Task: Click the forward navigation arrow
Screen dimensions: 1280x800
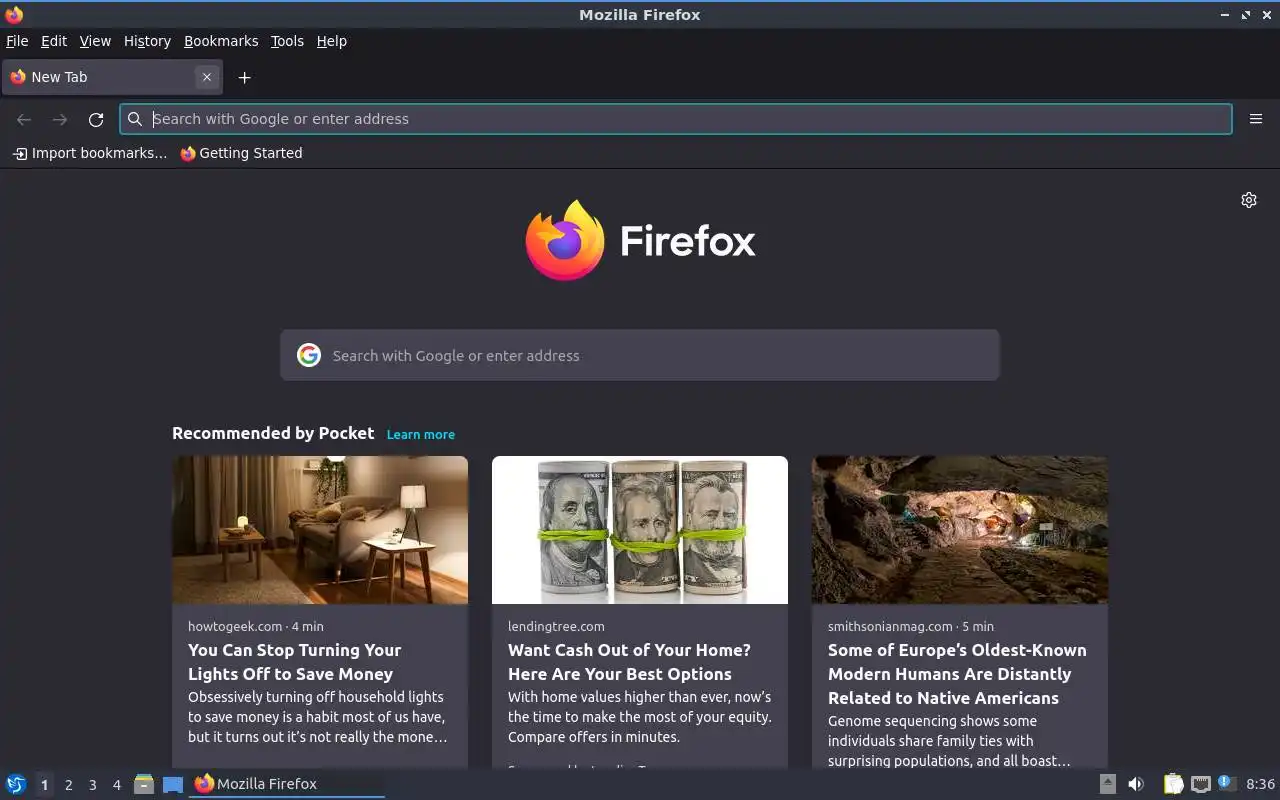Action: pyautogui.click(x=60, y=119)
